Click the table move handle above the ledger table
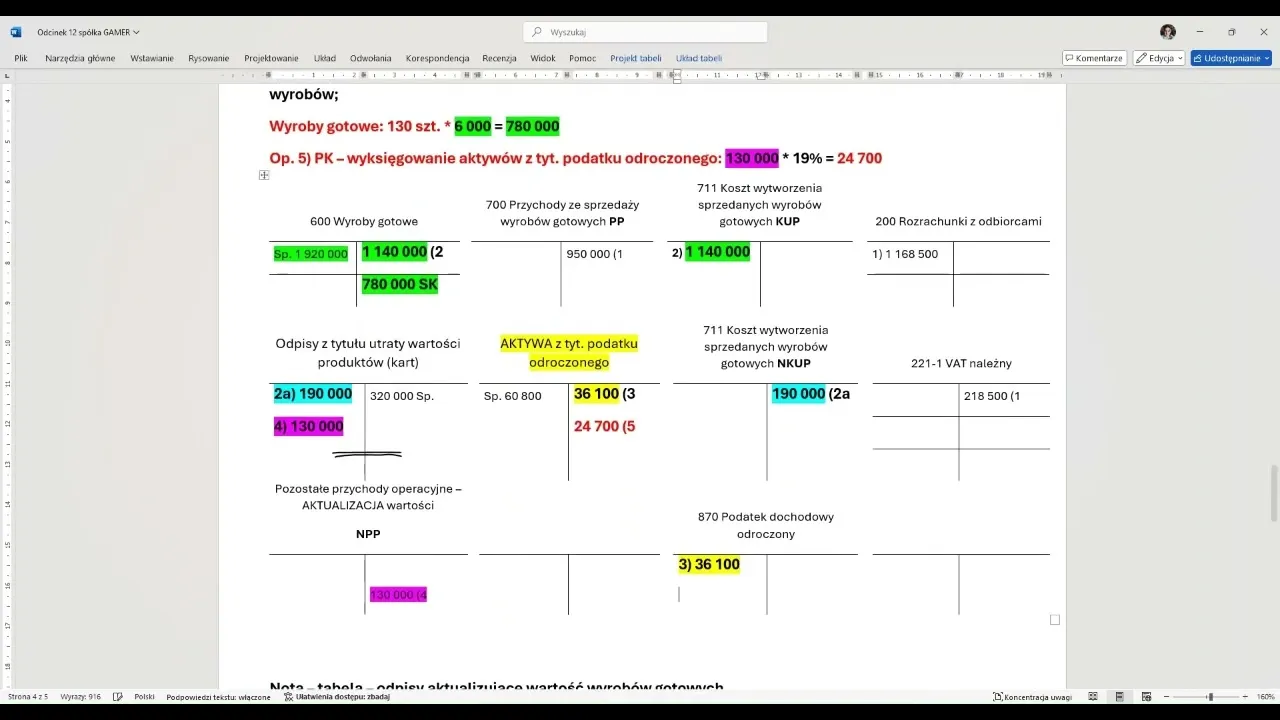This screenshot has width=1280, height=720. coord(263,174)
